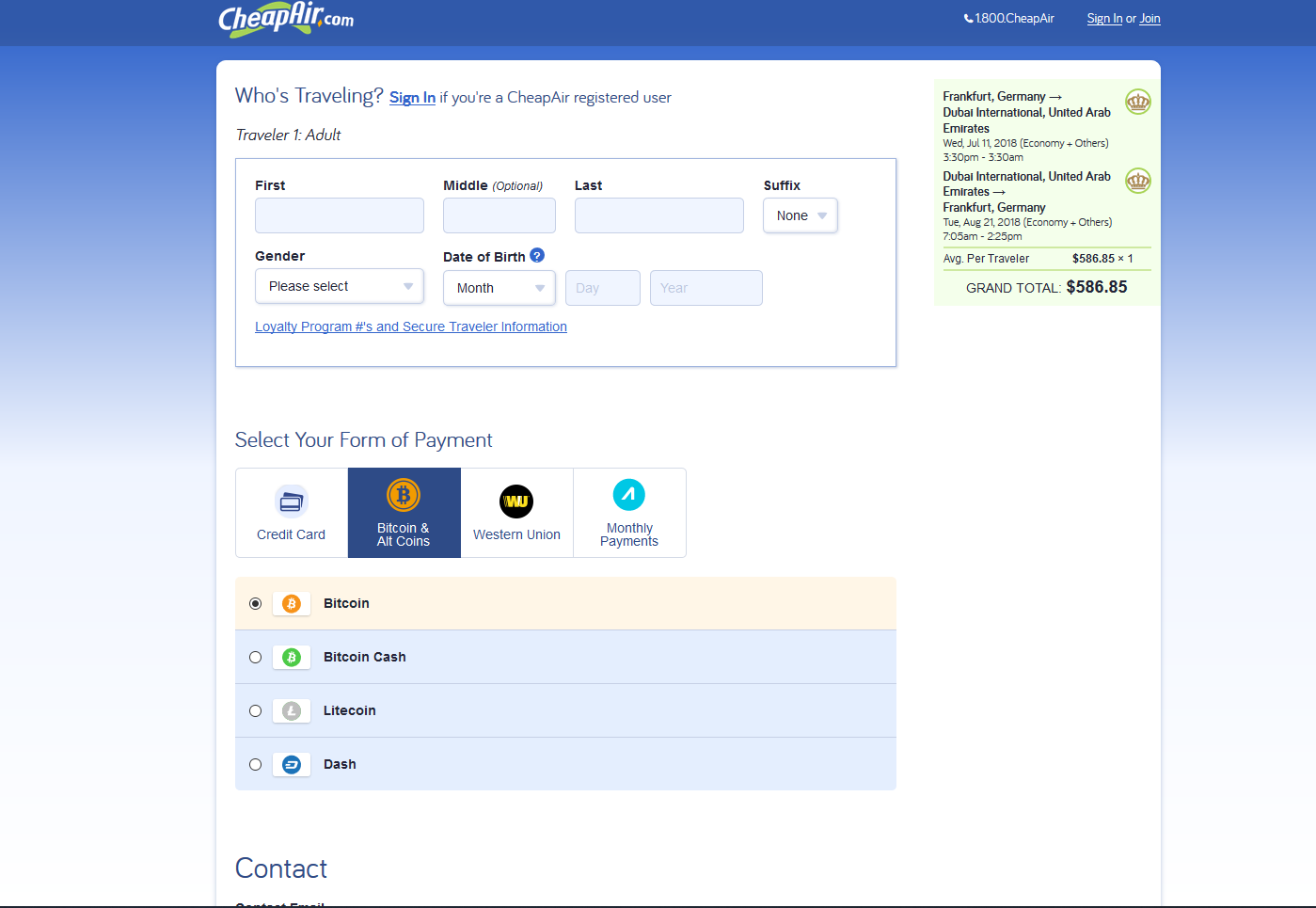Open the Suffix dropdown

[801, 215]
